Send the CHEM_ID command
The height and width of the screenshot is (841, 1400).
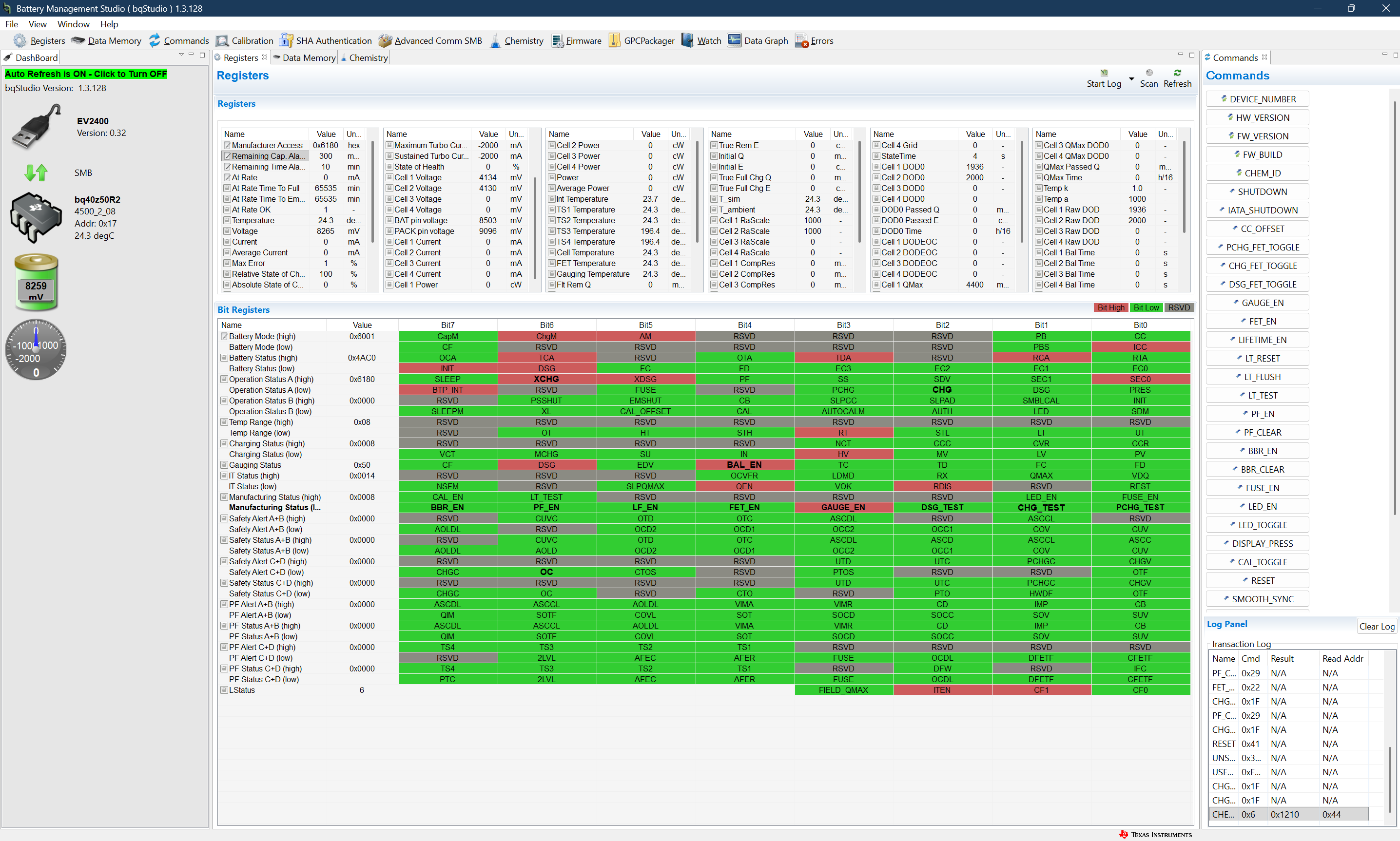[1257, 173]
